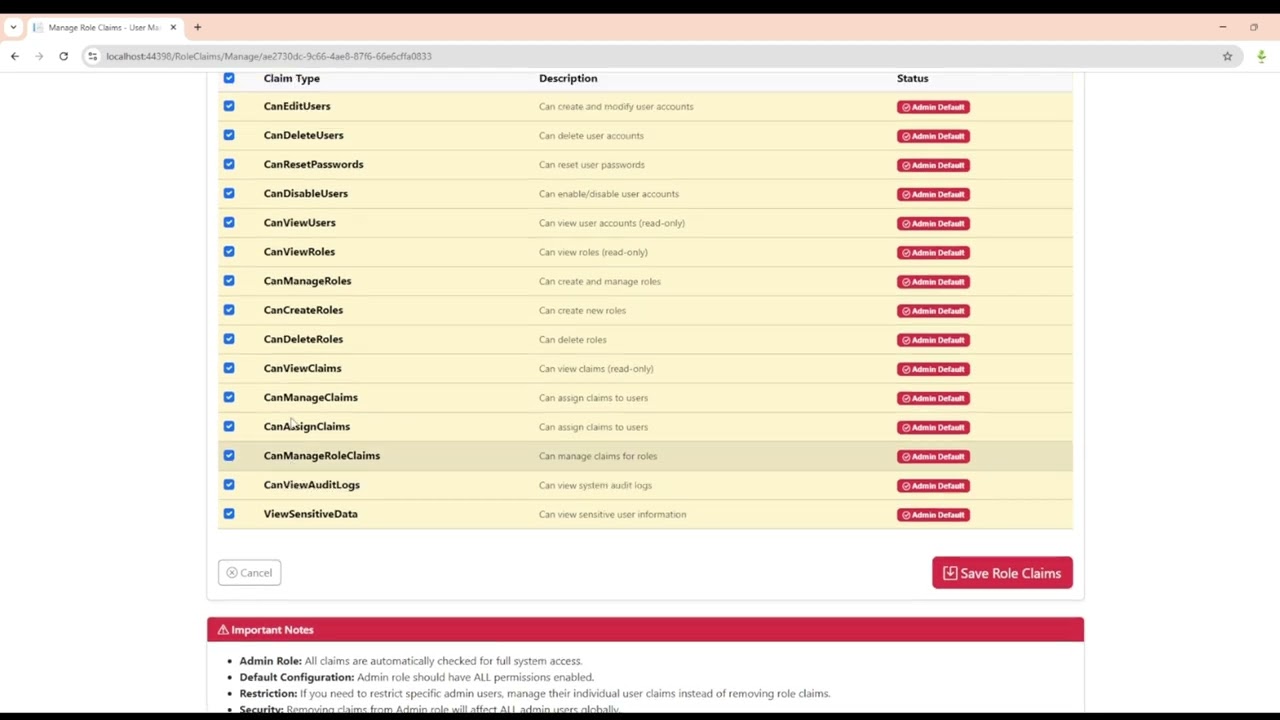The image size is (1280, 720).
Task: Open the green download icon in toolbar
Action: pos(1261,56)
